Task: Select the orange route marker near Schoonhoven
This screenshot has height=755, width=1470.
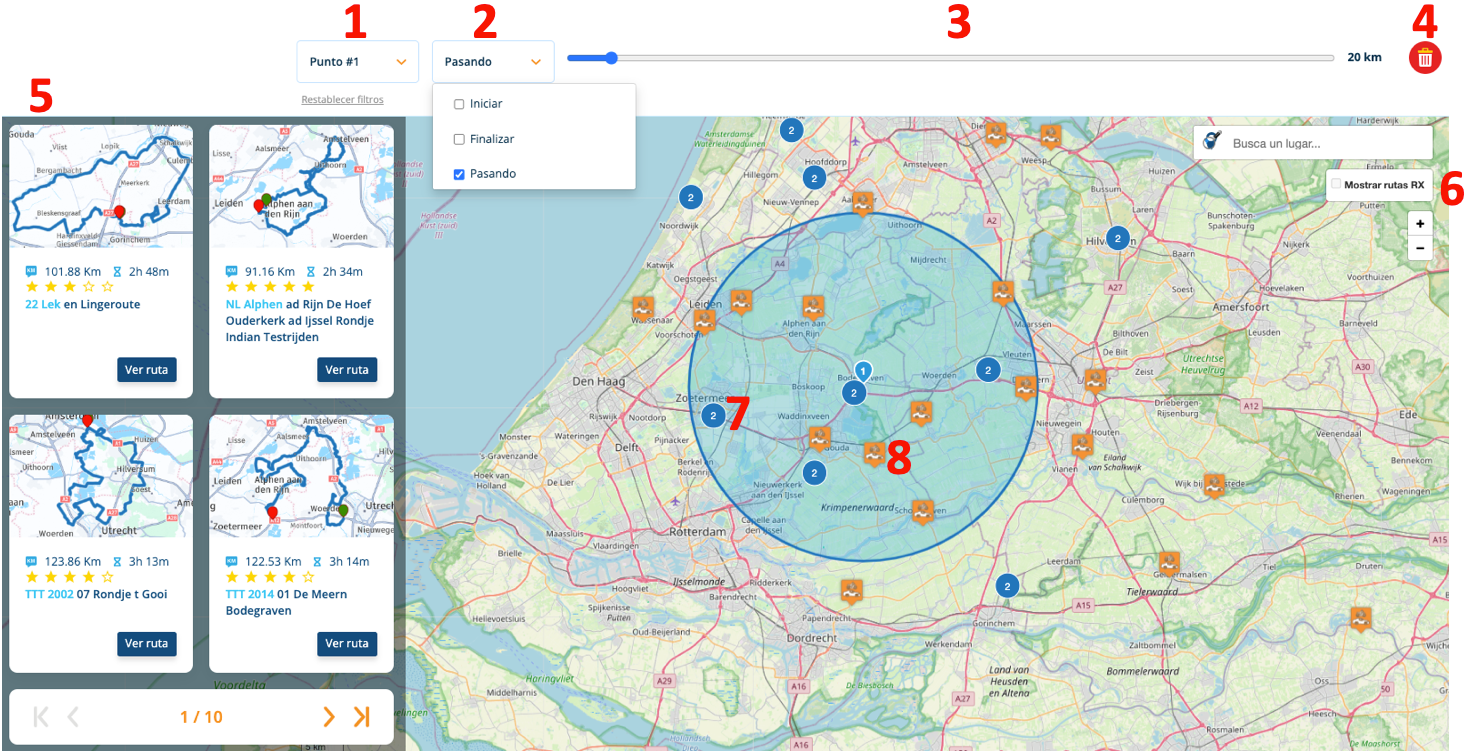Action: click(x=922, y=511)
